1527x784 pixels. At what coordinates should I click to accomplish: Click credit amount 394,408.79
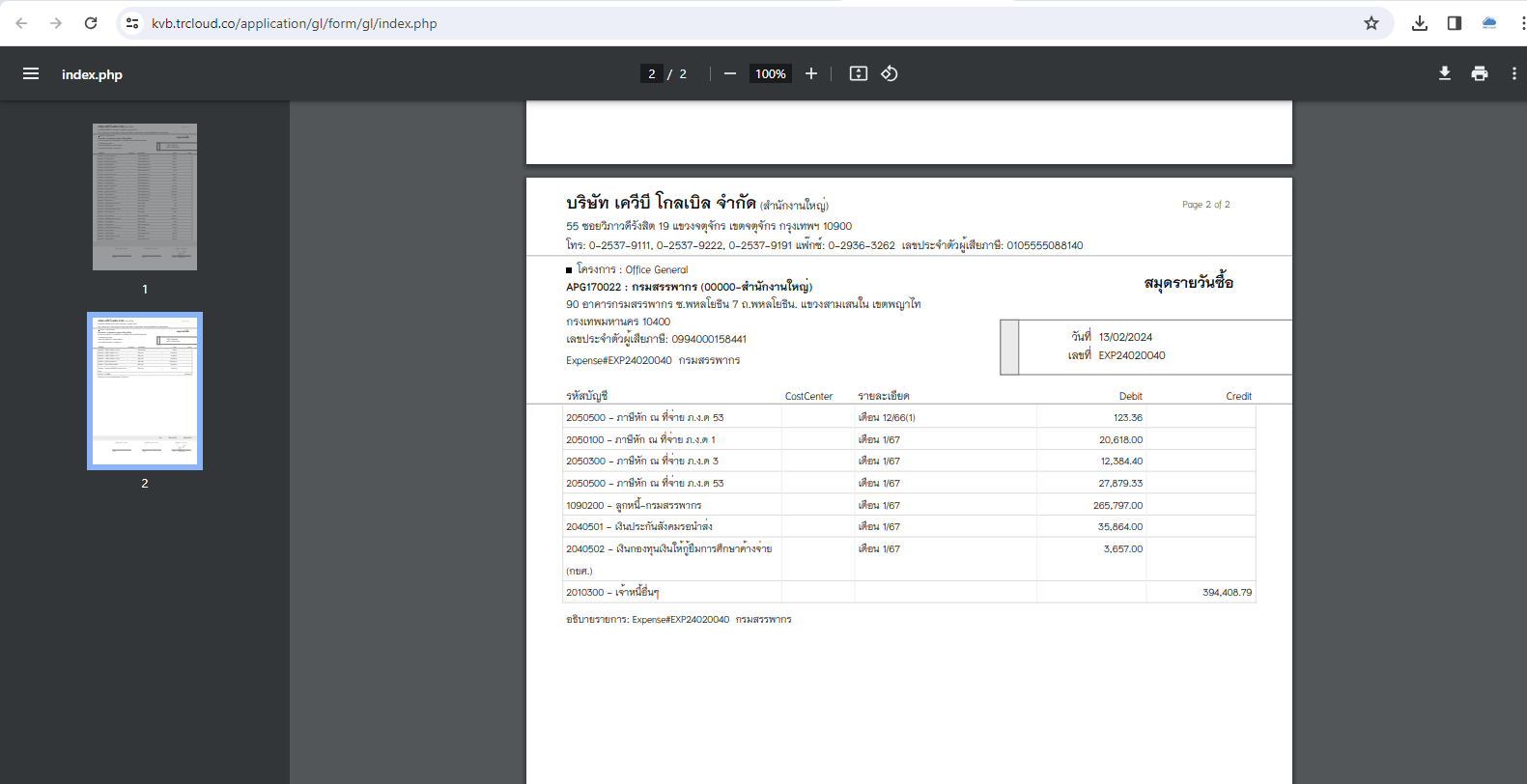1228,592
